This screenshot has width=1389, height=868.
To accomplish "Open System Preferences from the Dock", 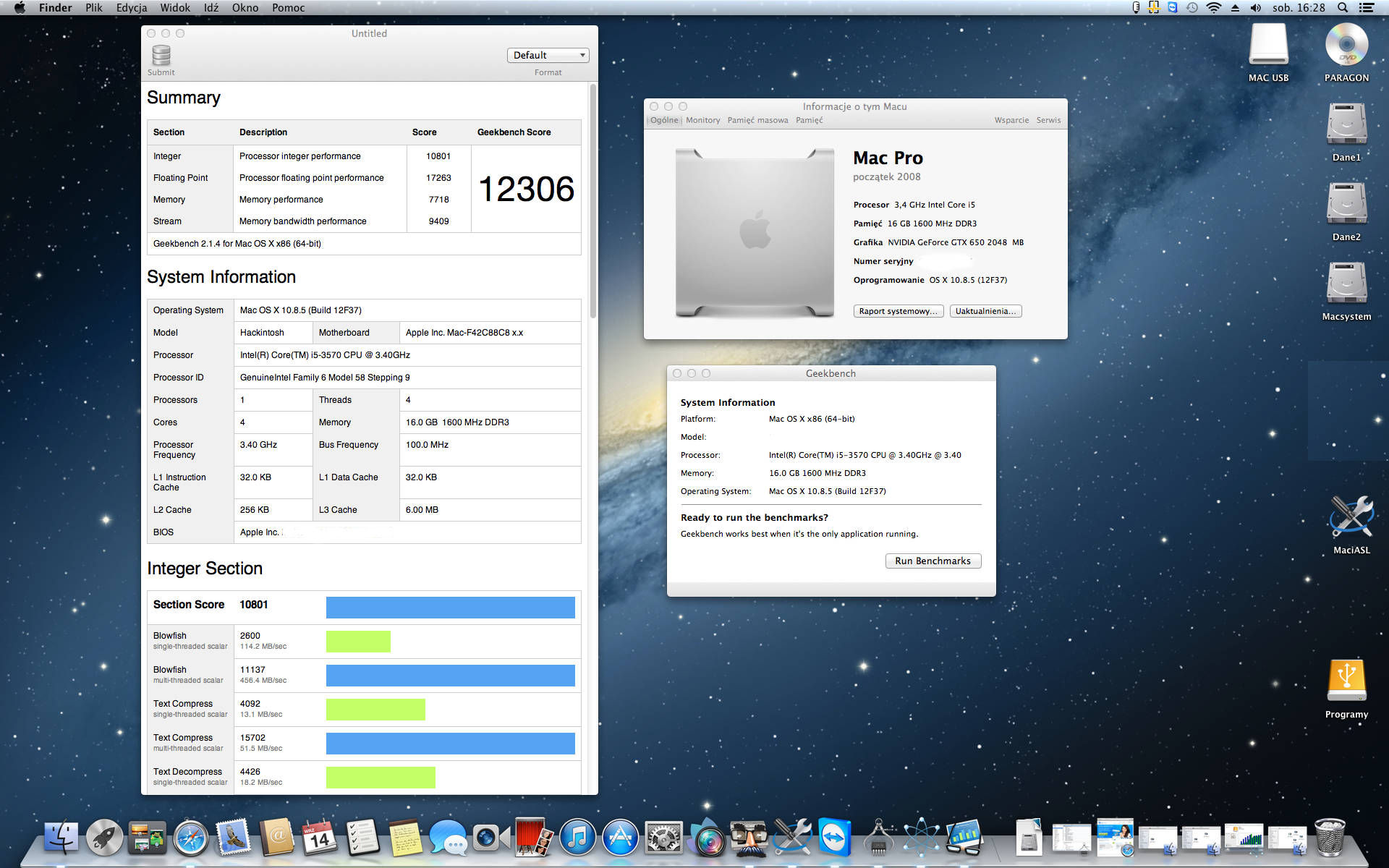I will [663, 838].
